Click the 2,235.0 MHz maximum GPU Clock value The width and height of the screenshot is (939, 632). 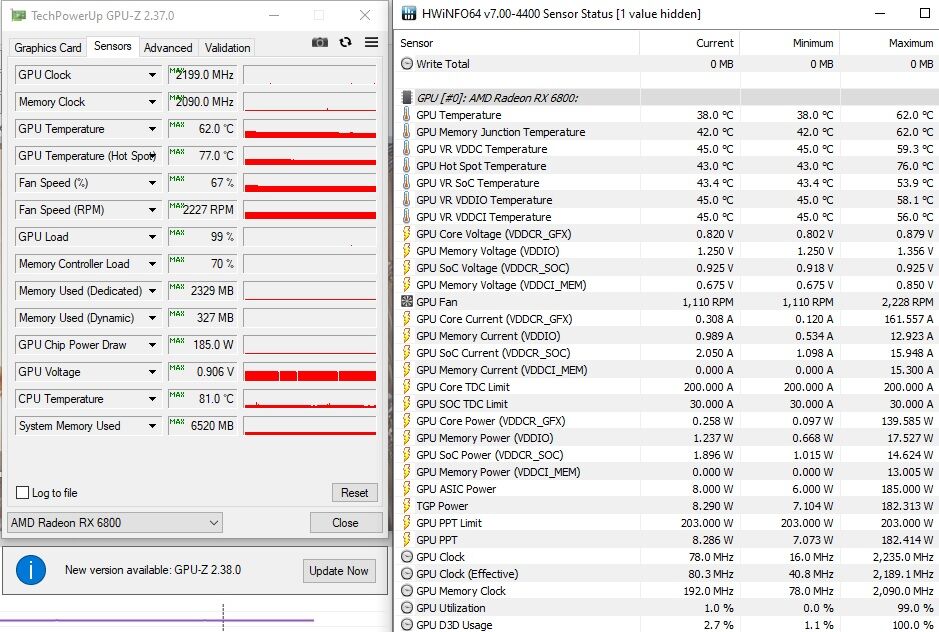click(x=902, y=557)
